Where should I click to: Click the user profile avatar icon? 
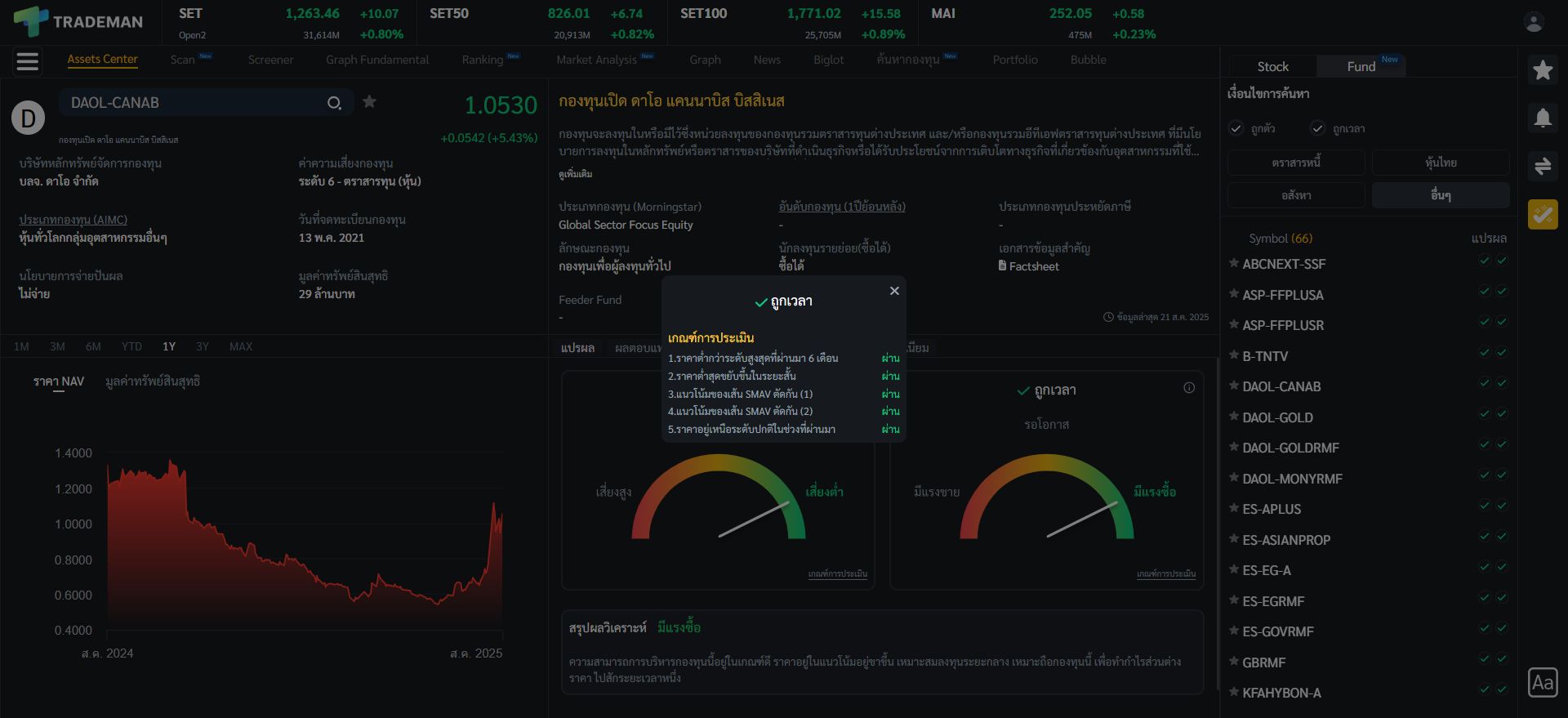coord(1534,23)
